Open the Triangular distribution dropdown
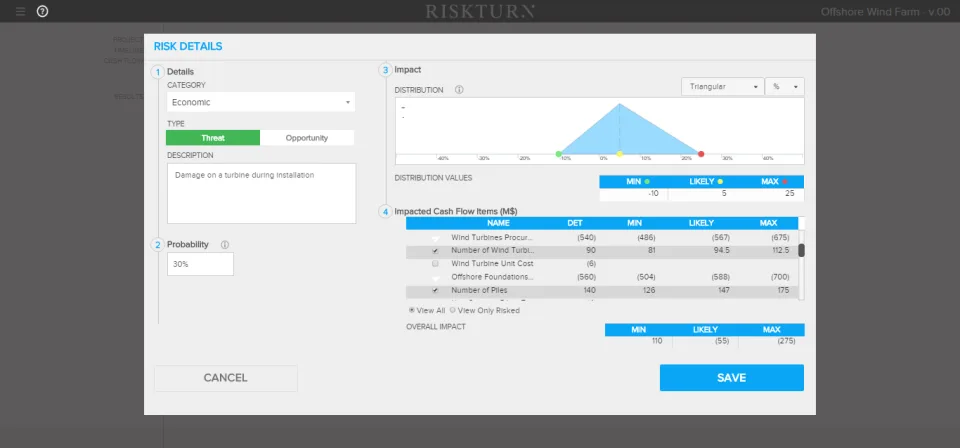The width and height of the screenshot is (960, 448). click(722, 87)
